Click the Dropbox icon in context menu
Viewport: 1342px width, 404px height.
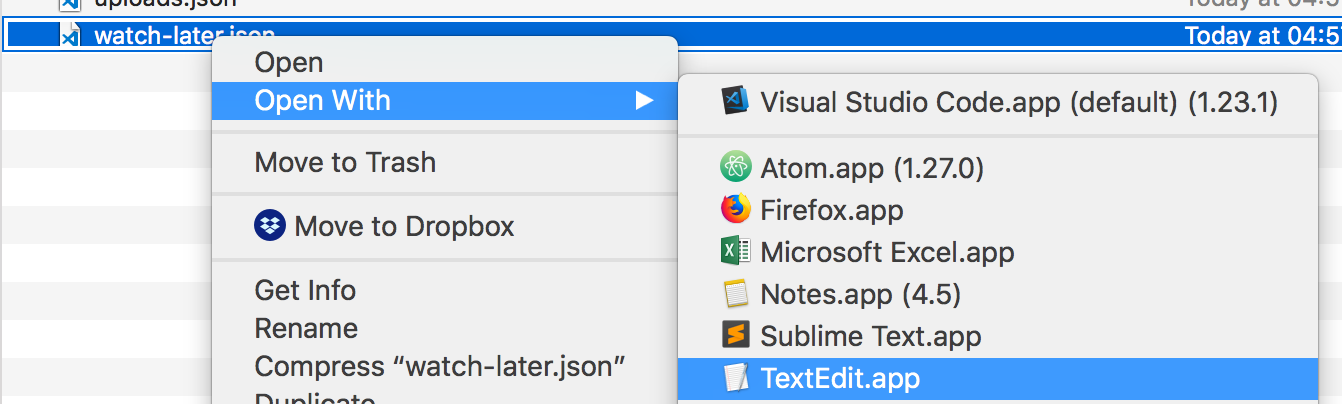tap(270, 226)
